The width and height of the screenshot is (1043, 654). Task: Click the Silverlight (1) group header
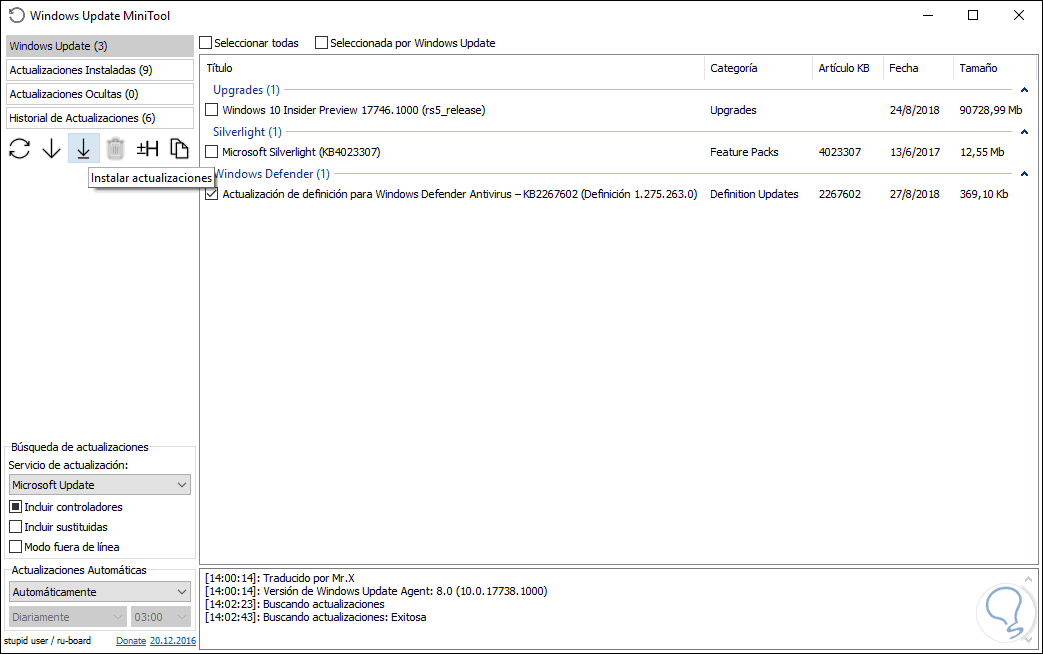coord(247,132)
